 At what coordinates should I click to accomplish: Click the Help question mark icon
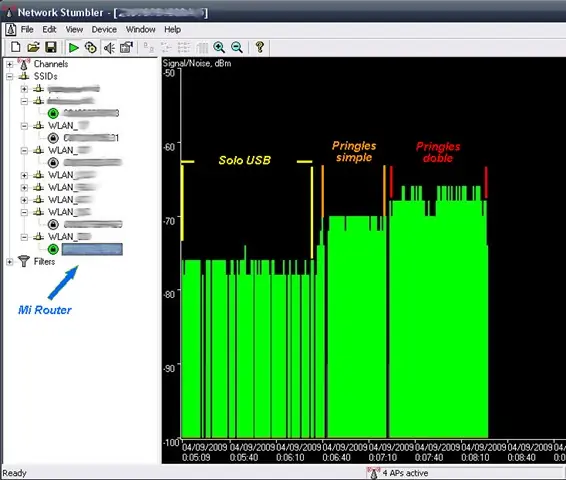(260, 47)
